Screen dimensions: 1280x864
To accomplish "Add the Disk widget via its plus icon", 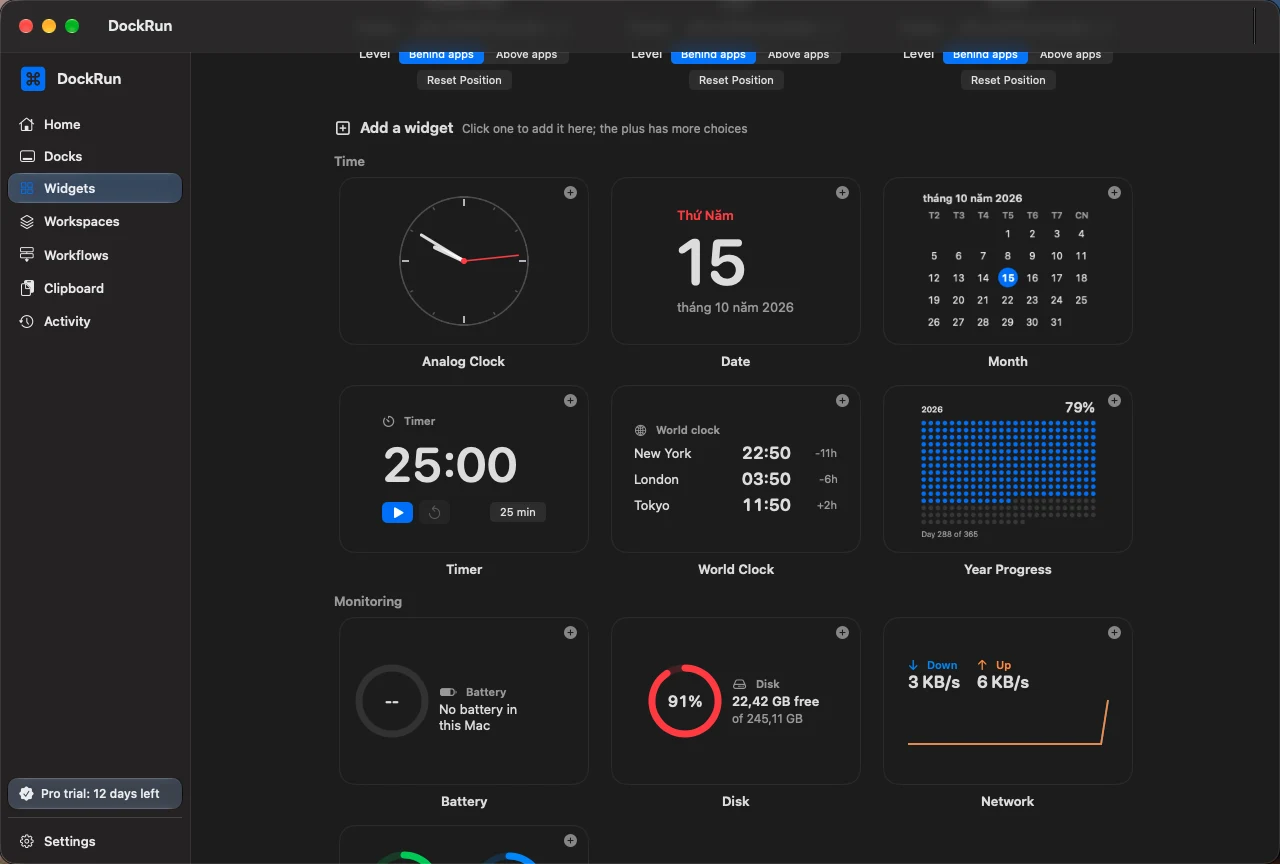I will click(x=842, y=633).
